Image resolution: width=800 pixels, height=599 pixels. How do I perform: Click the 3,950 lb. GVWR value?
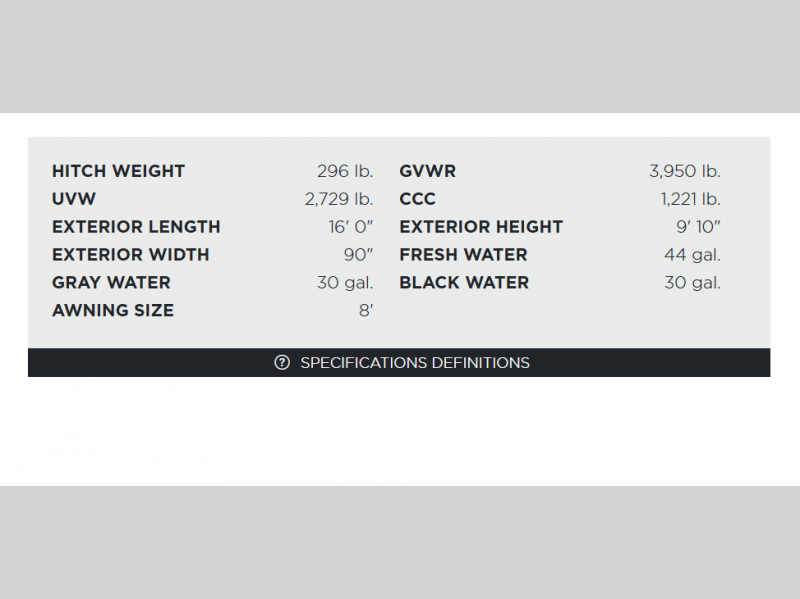click(x=685, y=171)
